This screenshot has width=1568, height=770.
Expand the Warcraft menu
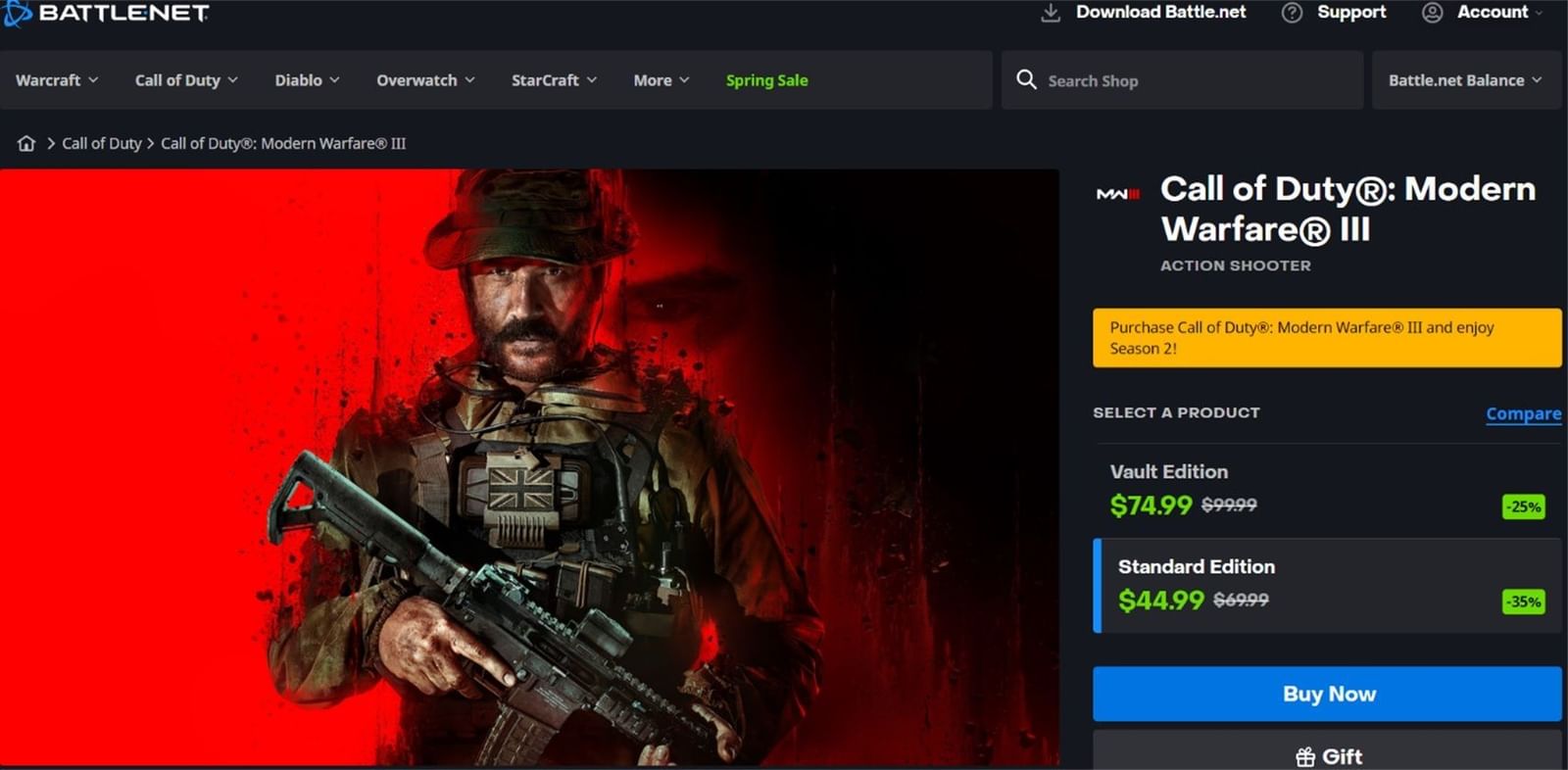(57, 80)
